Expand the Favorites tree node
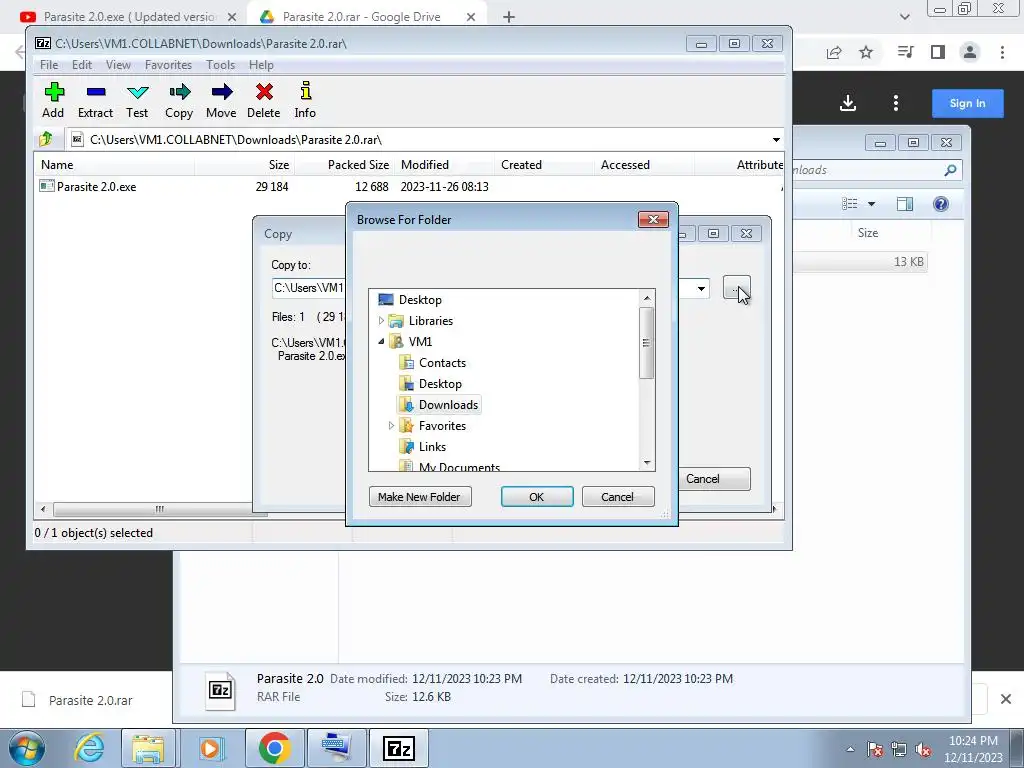This screenshot has height=768, width=1024. (x=392, y=426)
